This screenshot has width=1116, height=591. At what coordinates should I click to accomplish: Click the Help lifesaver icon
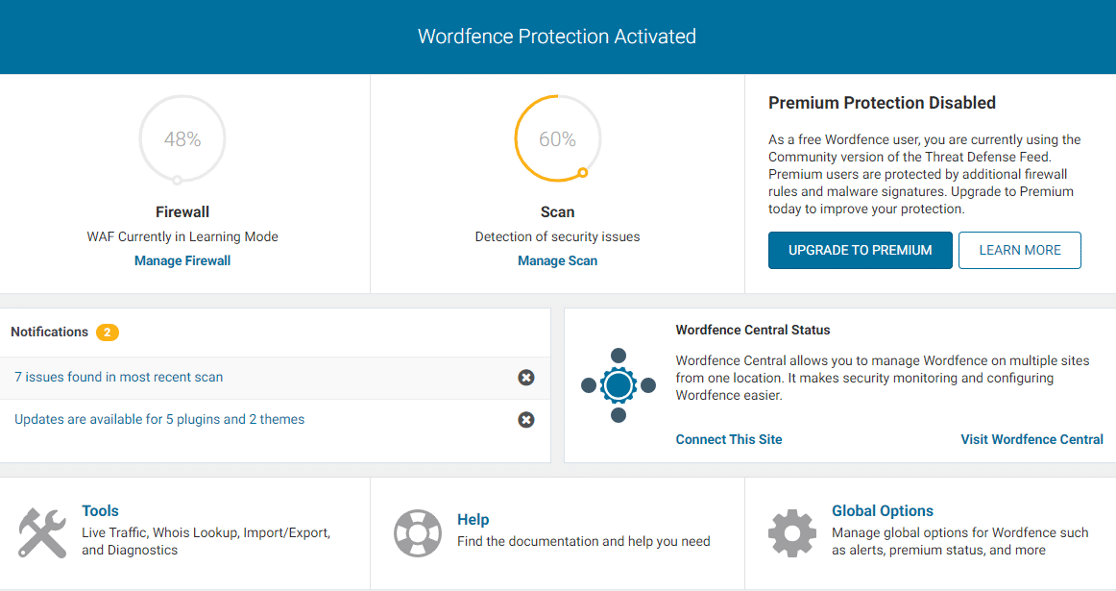[420, 531]
